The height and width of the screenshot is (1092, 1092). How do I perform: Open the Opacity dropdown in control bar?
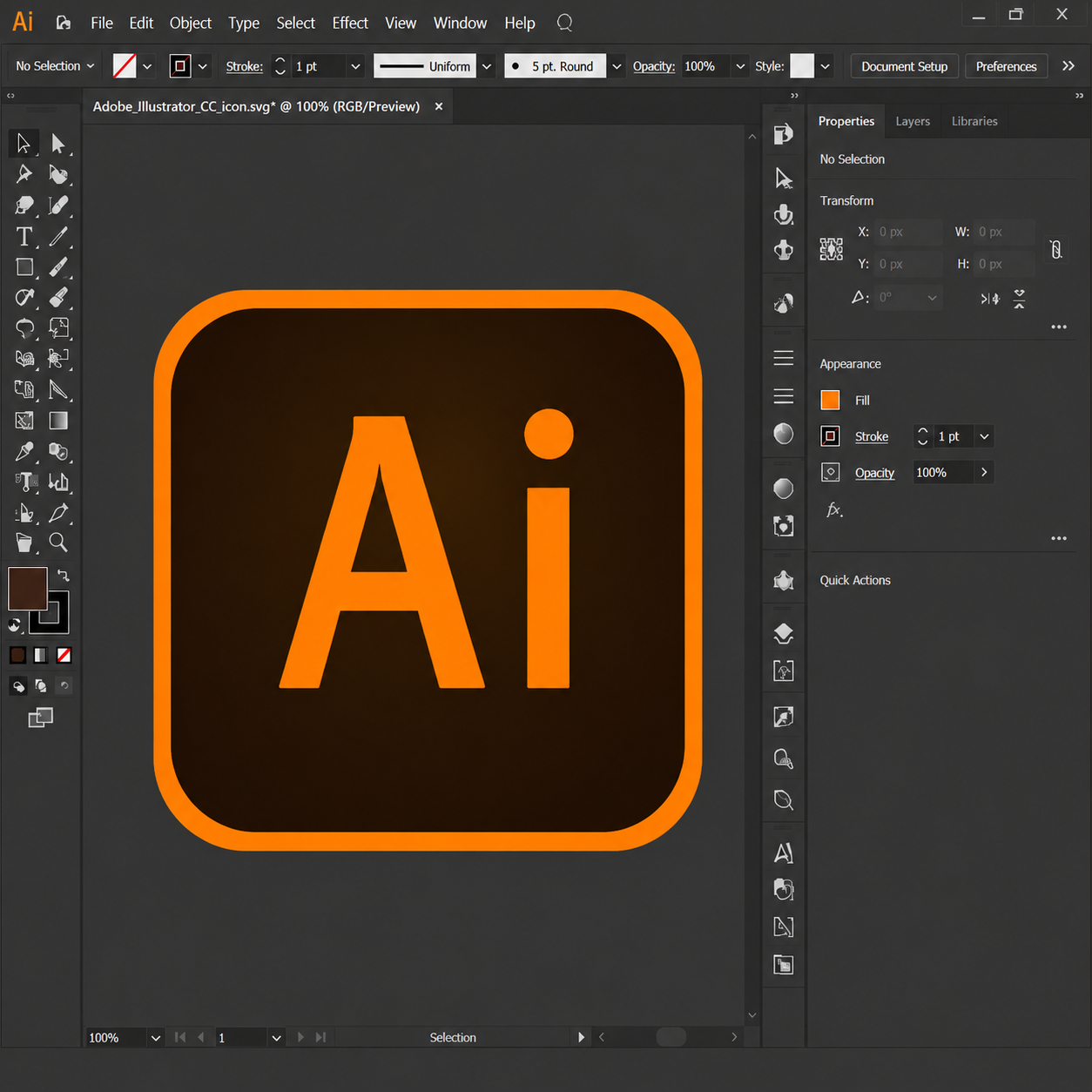740,66
